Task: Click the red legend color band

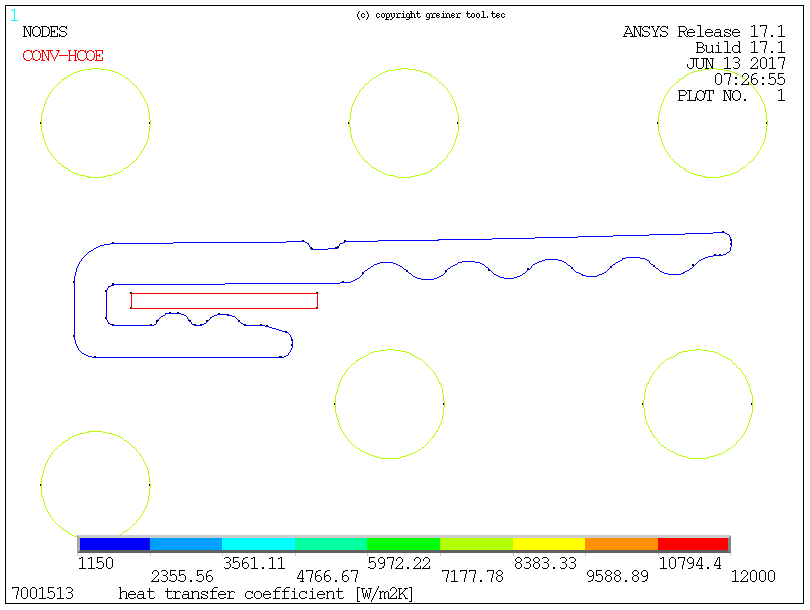Action: coord(693,544)
